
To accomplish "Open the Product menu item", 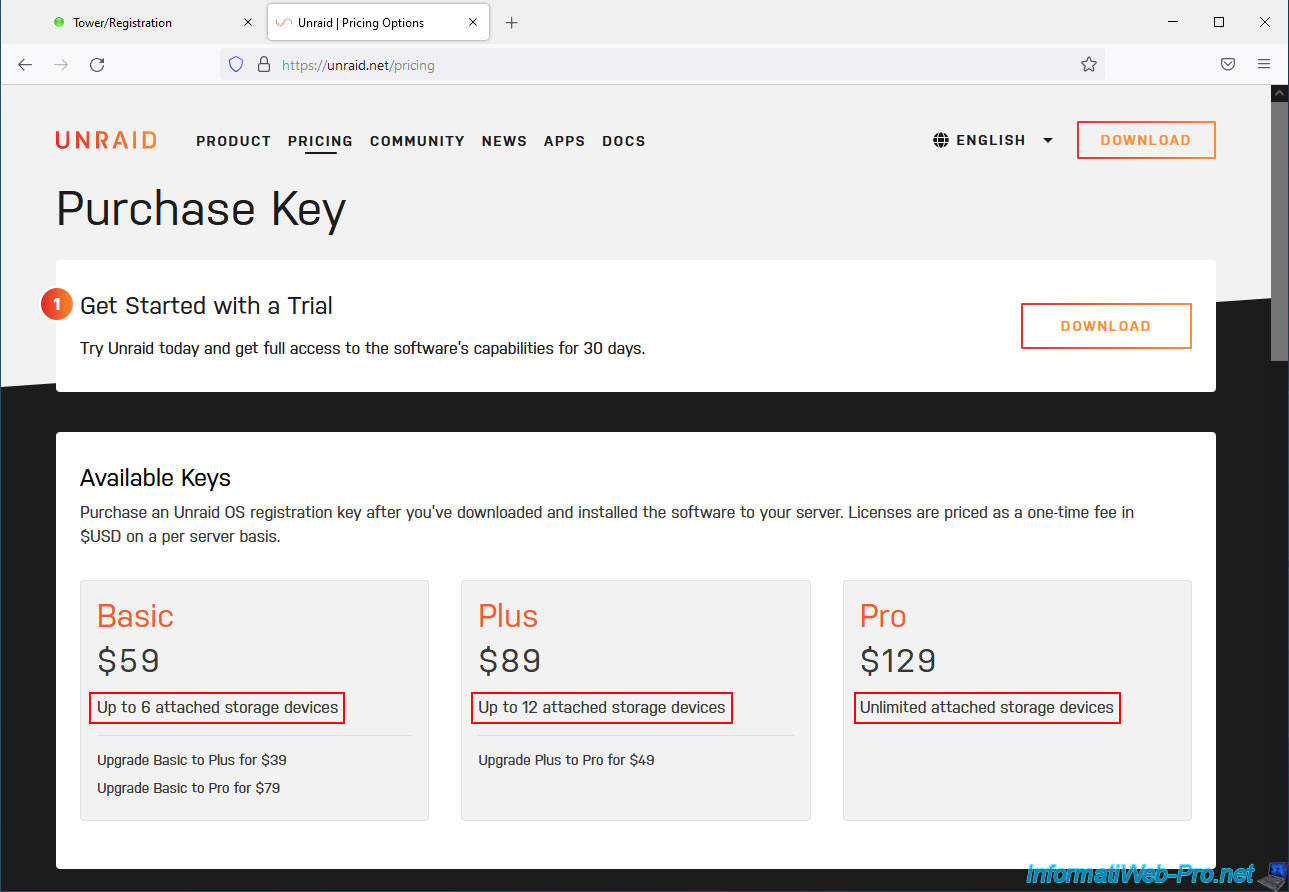I will 233,142.
